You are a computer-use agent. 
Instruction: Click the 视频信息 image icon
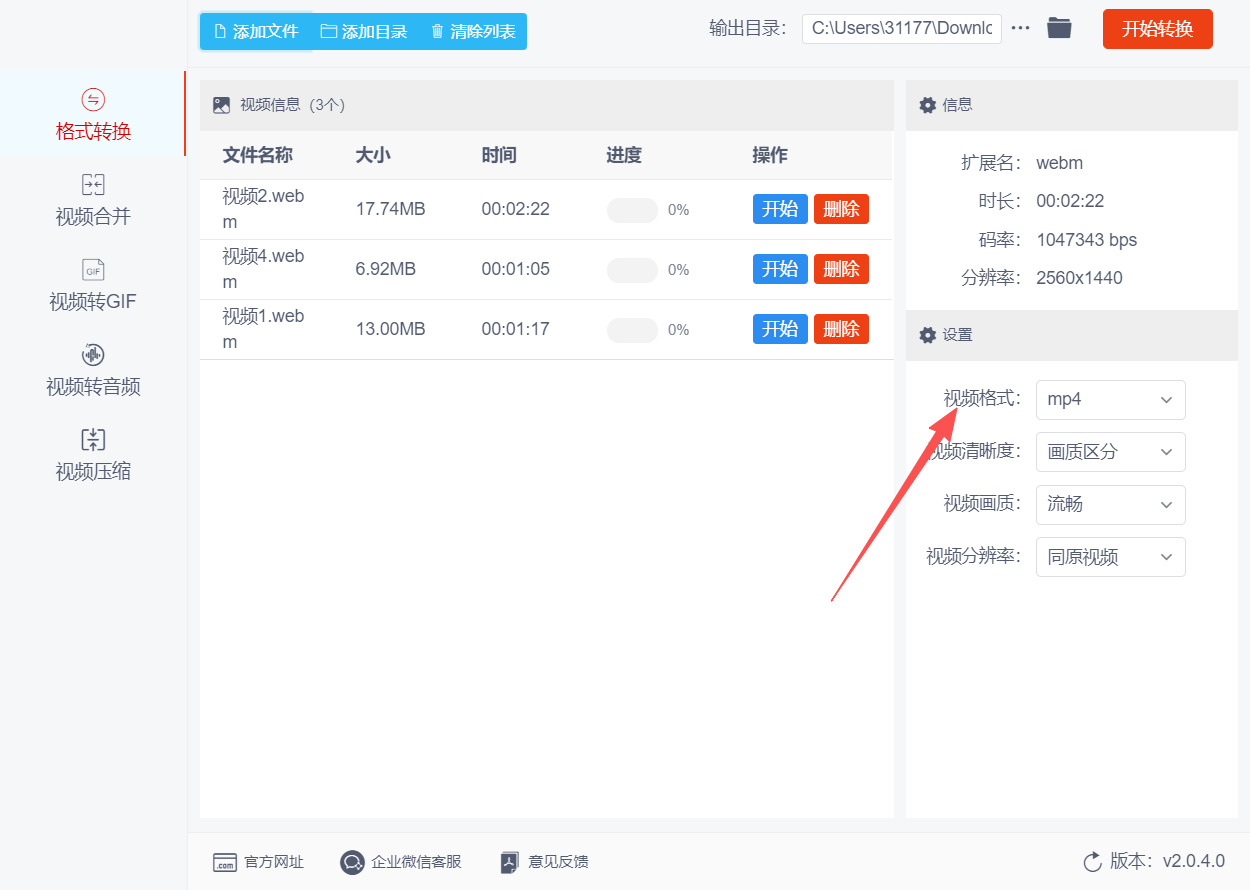pyautogui.click(x=221, y=105)
